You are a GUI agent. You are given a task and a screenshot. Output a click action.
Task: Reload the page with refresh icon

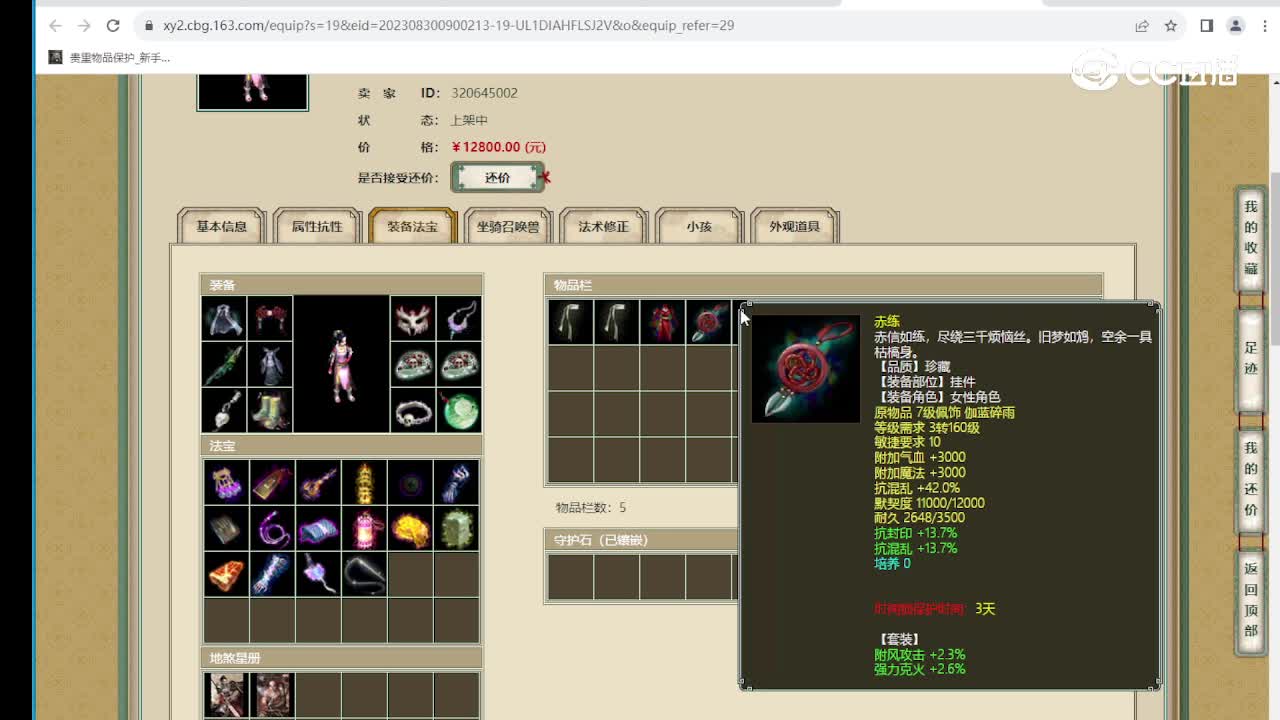113,26
